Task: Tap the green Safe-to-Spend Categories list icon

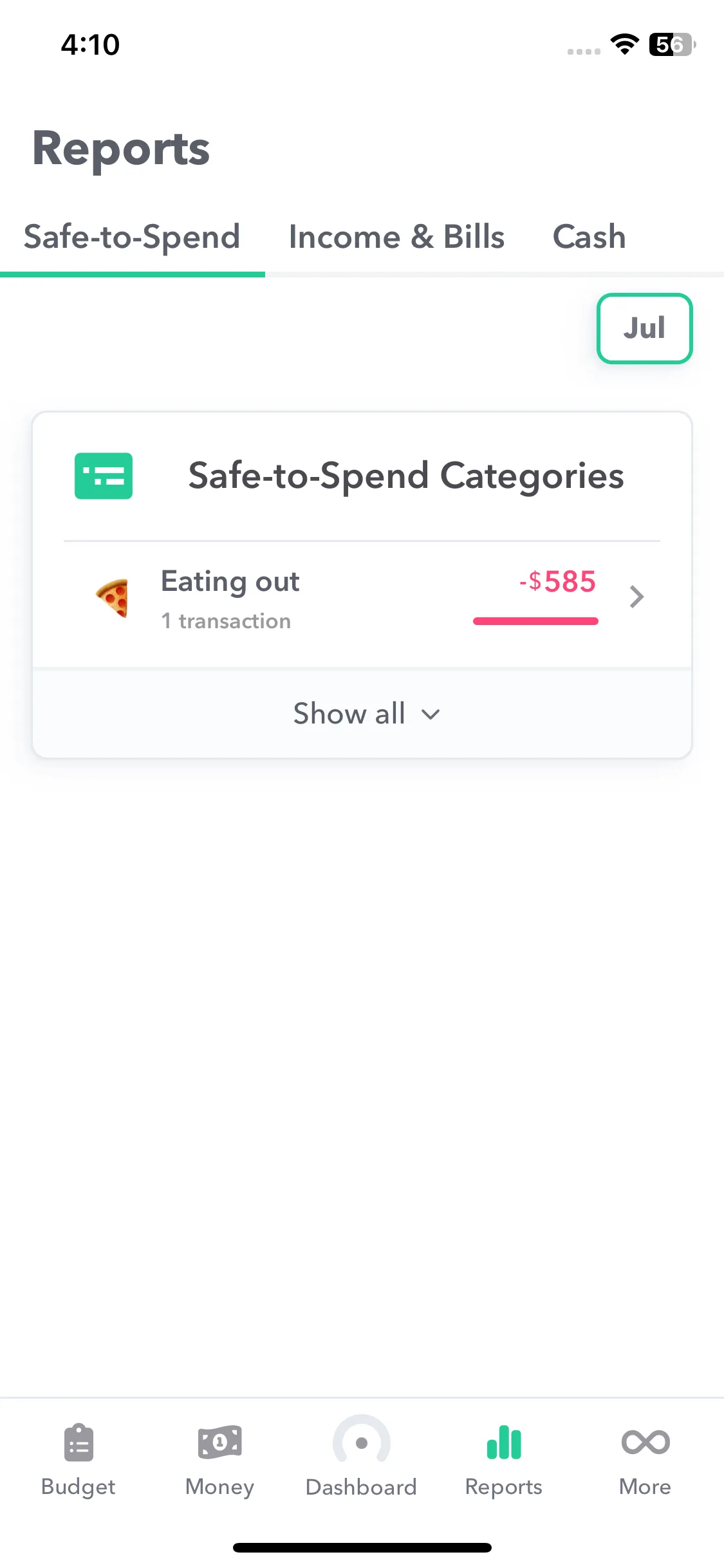Action: coord(104,476)
